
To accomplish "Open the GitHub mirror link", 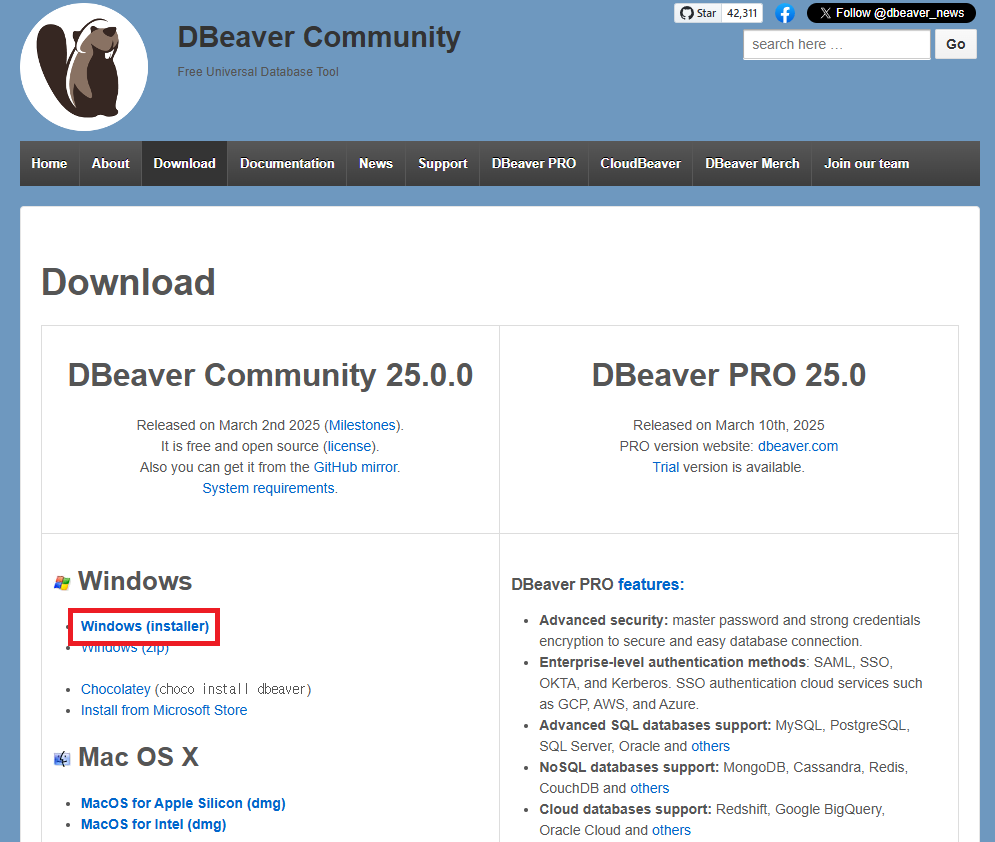I will (355, 467).
